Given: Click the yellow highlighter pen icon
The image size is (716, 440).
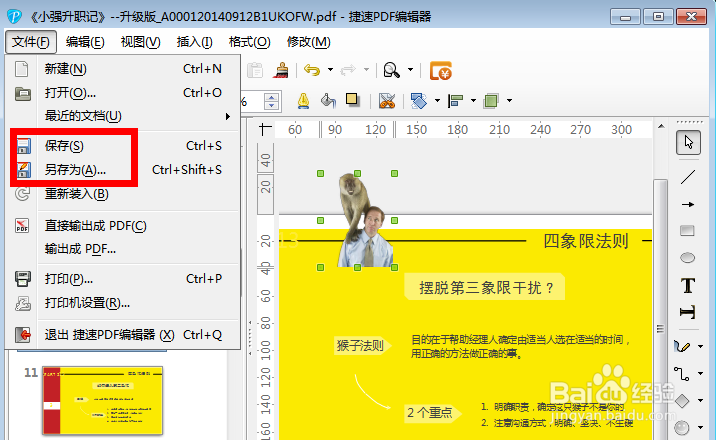Looking at the screenshot, I should pyautogui.click(x=303, y=100).
